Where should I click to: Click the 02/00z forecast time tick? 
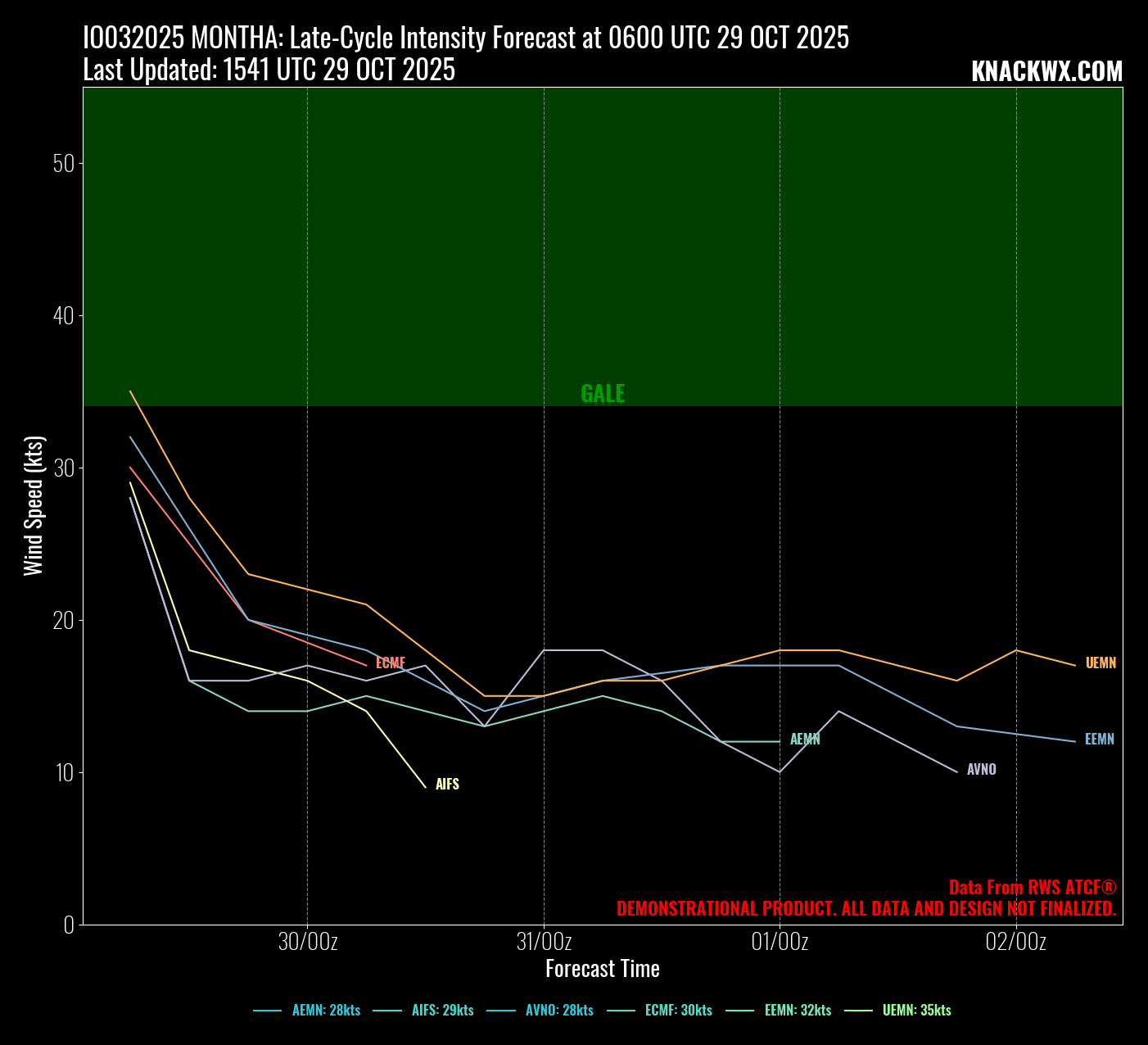[1015, 942]
